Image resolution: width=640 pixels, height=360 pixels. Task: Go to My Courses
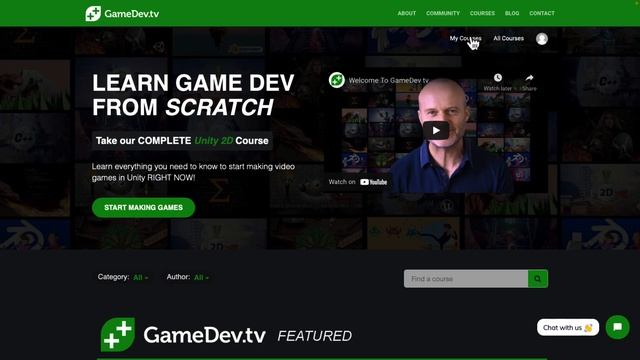click(x=465, y=38)
